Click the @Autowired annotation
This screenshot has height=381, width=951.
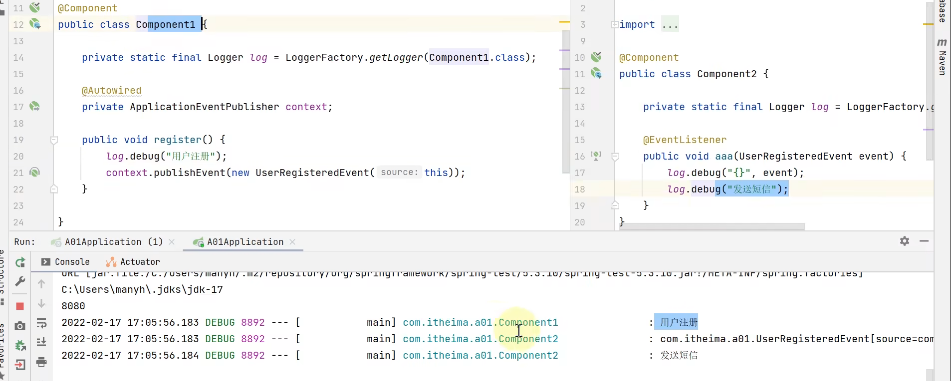pyautogui.click(x=112, y=90)
